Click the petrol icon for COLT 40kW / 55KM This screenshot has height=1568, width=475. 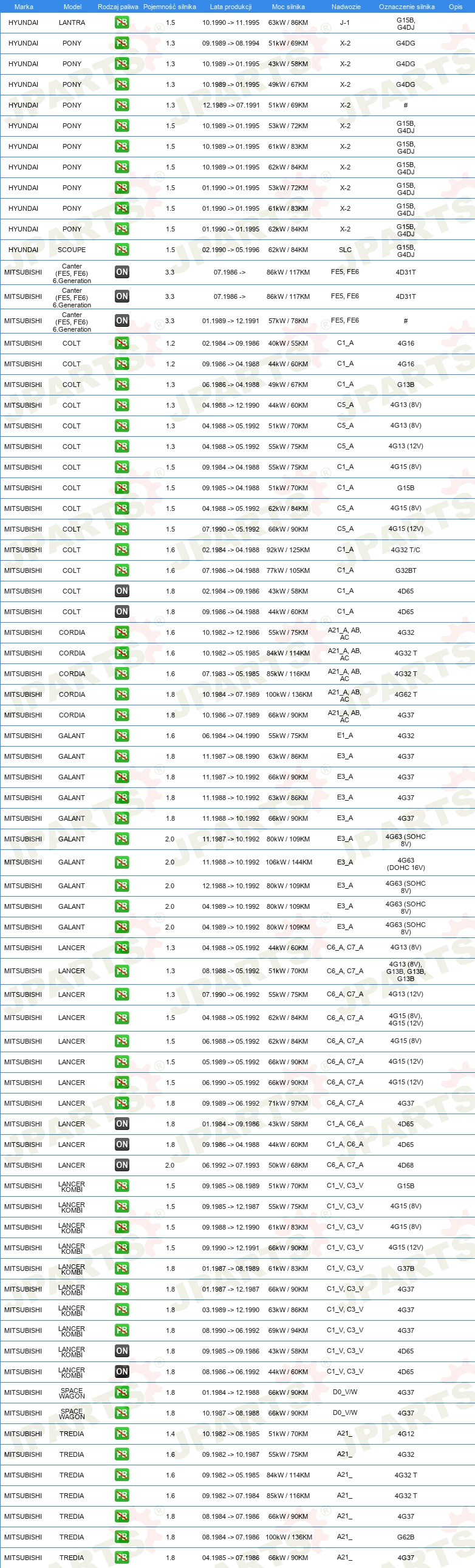pyautogui.click(x=122, y=343)
